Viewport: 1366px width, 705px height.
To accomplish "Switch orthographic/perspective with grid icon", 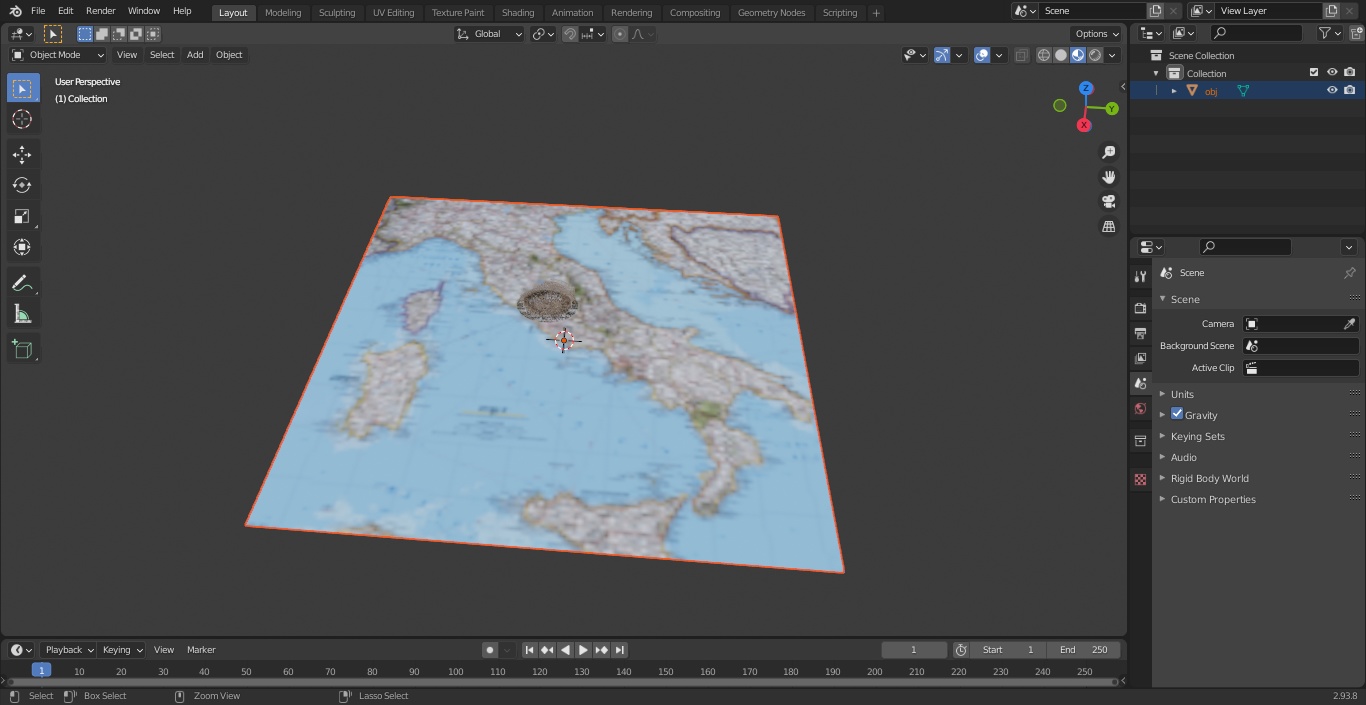I will click(1108, 227).
